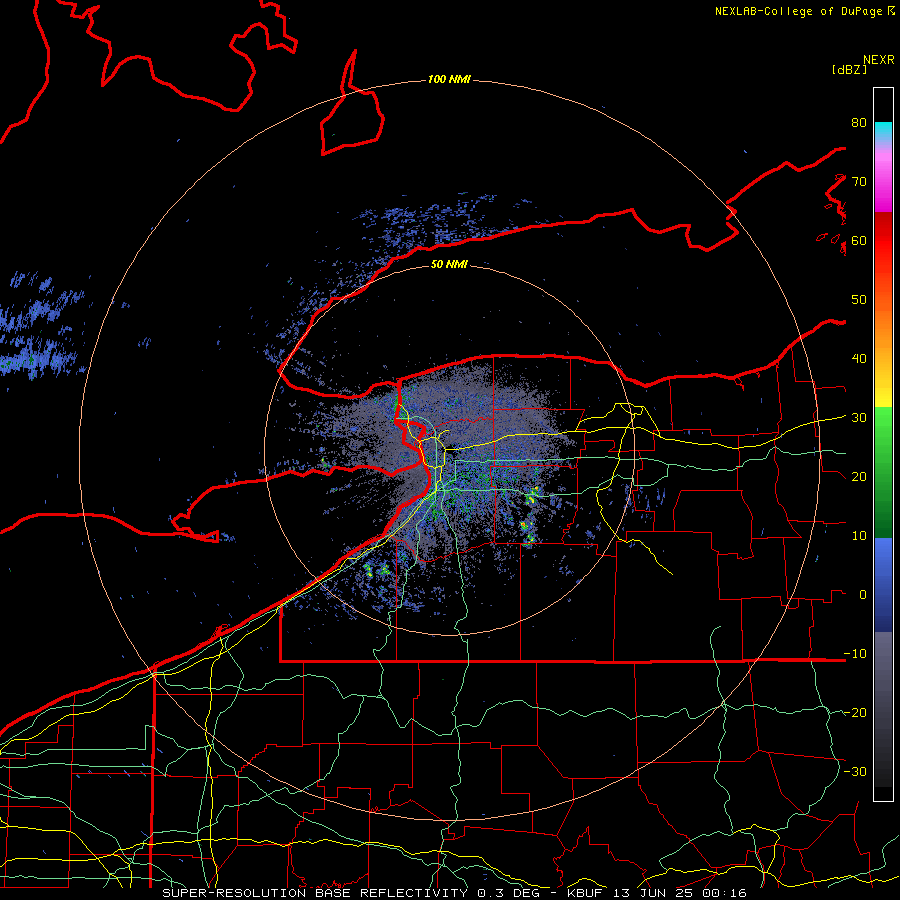Click the dBZ legend unit label

pyautogui.click(x=849, y=69)
